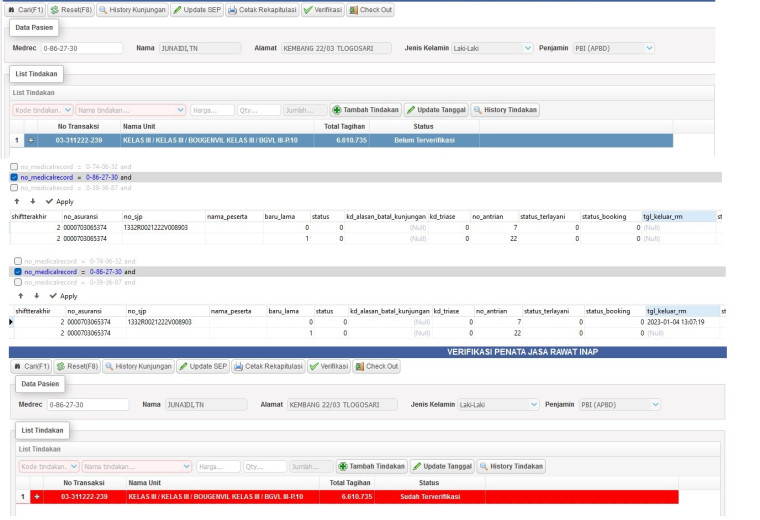Open History Kunjungan via the upper toolbar's magnifier icon
The width and height of the screenshot is (760, 520).
click(x=103, y=10)
